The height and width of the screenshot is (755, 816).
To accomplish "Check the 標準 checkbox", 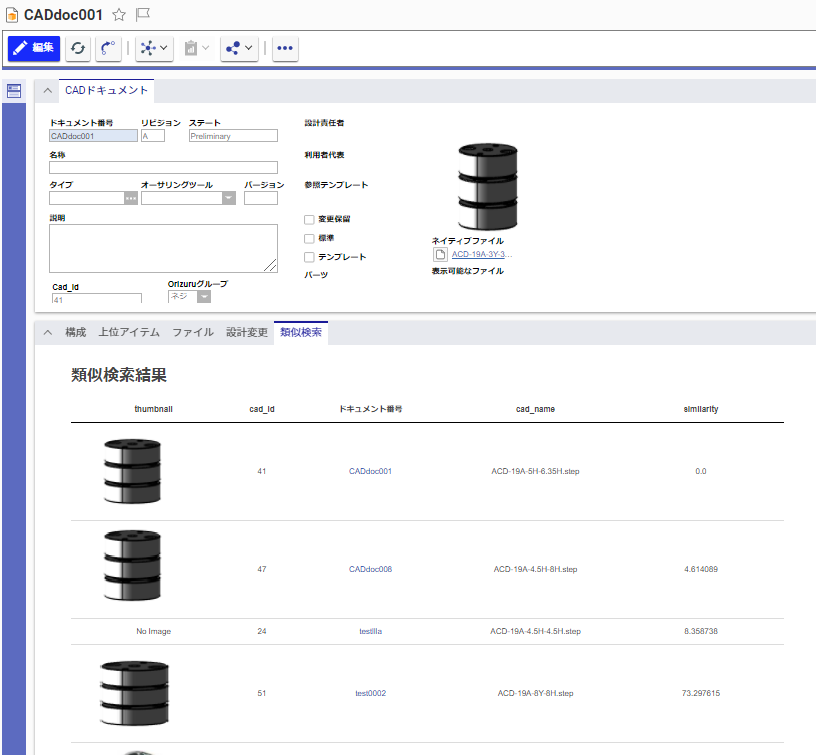I will pos(309,238).
